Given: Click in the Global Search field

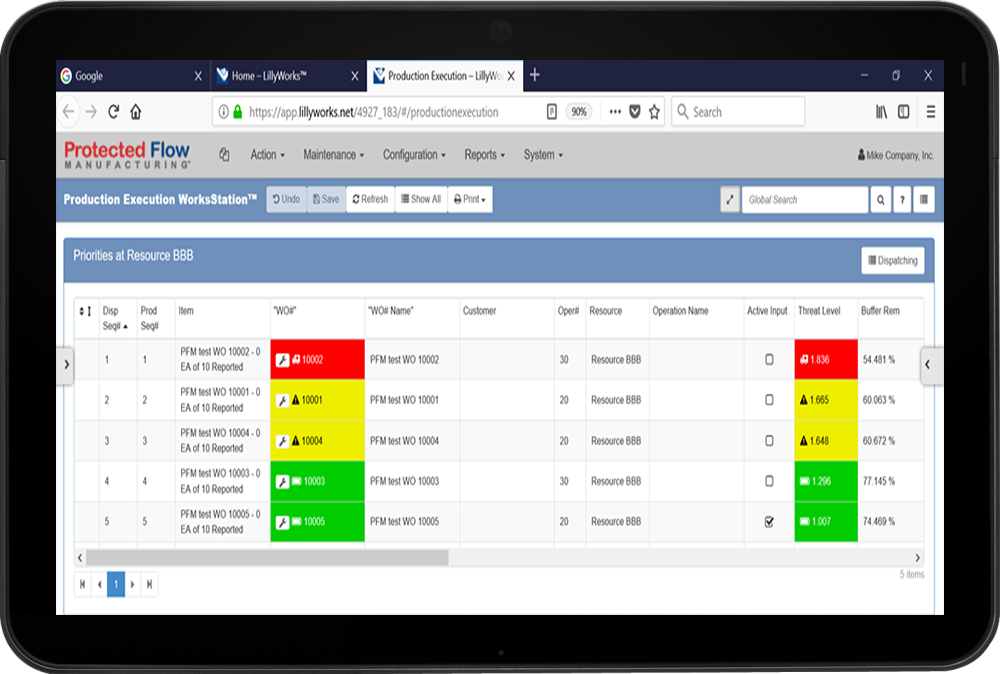Looking at the screenshot, I should coord(805,200).
